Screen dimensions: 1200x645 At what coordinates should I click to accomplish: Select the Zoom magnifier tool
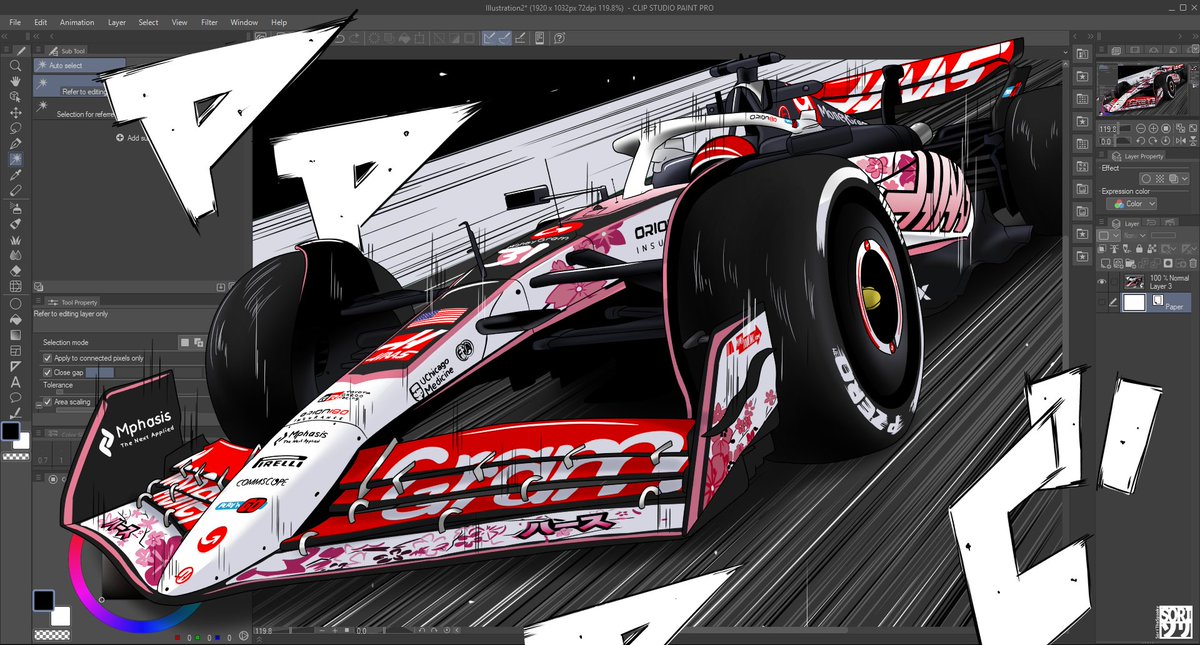[15, 65]
